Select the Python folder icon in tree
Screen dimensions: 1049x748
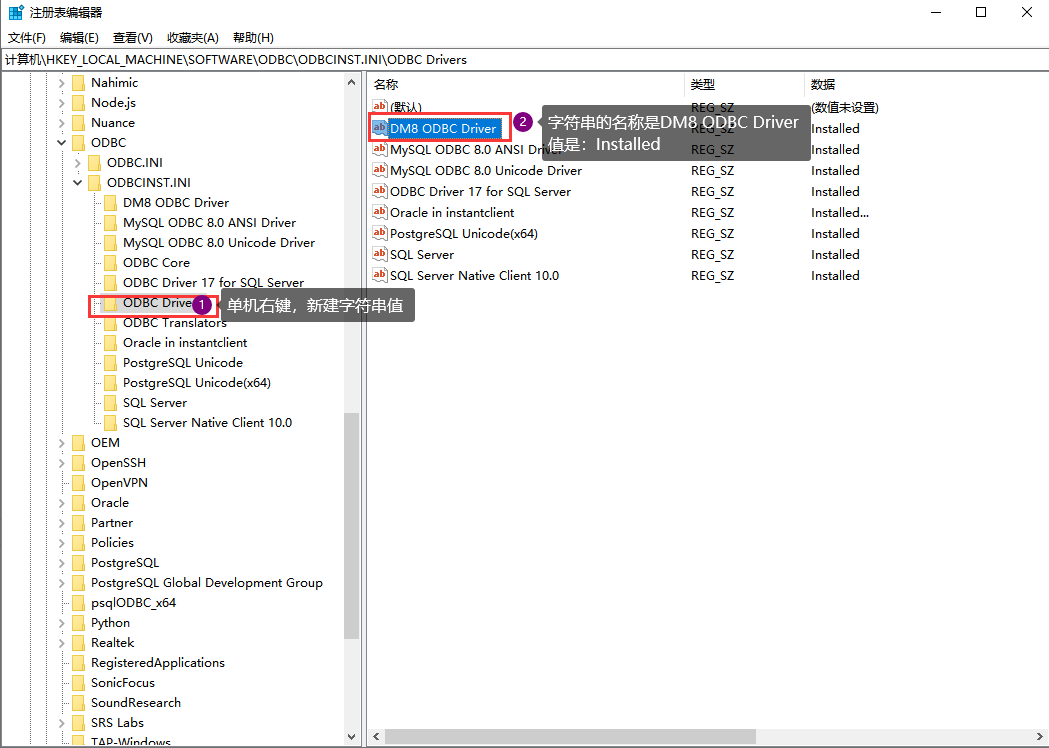(x=79, y=623)
